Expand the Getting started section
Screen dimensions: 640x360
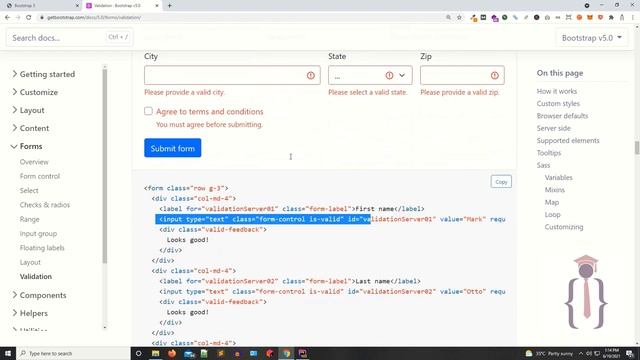coord(43,74)
